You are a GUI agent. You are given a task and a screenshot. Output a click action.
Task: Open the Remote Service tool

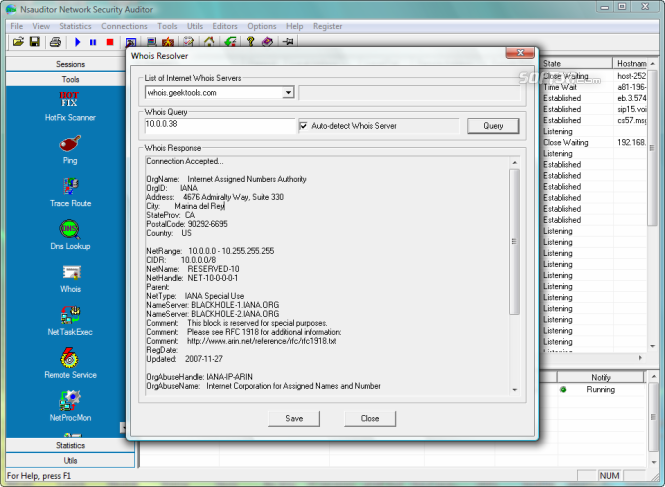70,363
